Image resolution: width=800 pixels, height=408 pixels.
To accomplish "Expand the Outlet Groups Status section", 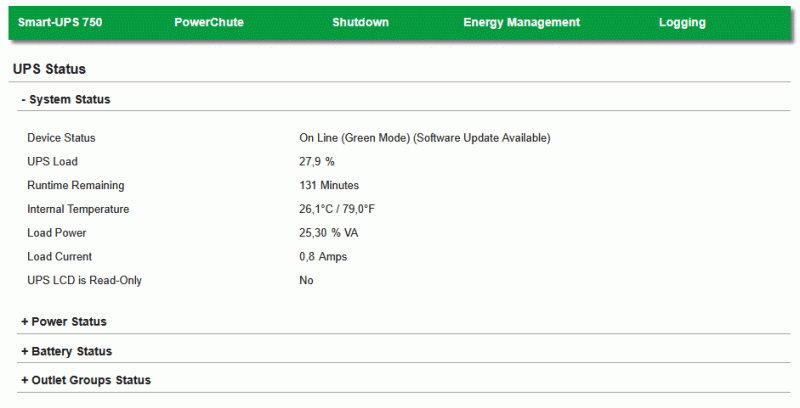I will [x=86, y=380].
